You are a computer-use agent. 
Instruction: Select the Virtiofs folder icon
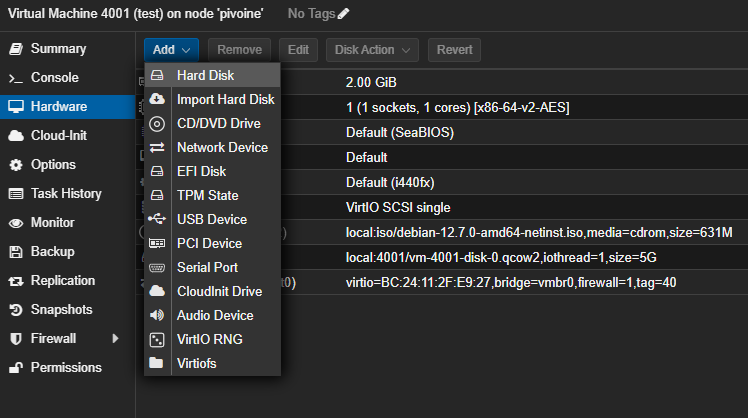[x=156, y=363]
